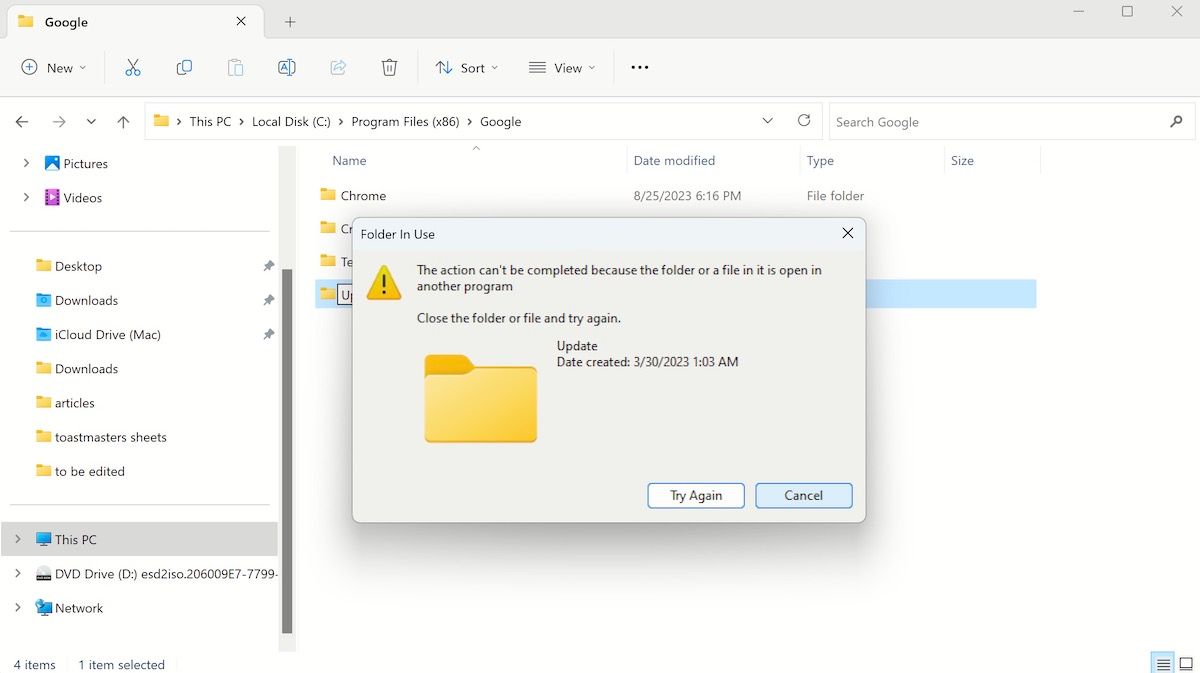Viewport: 1200px width, 673px height.
Task: Switch to large thumbnails view
Action: point(1186,663)
